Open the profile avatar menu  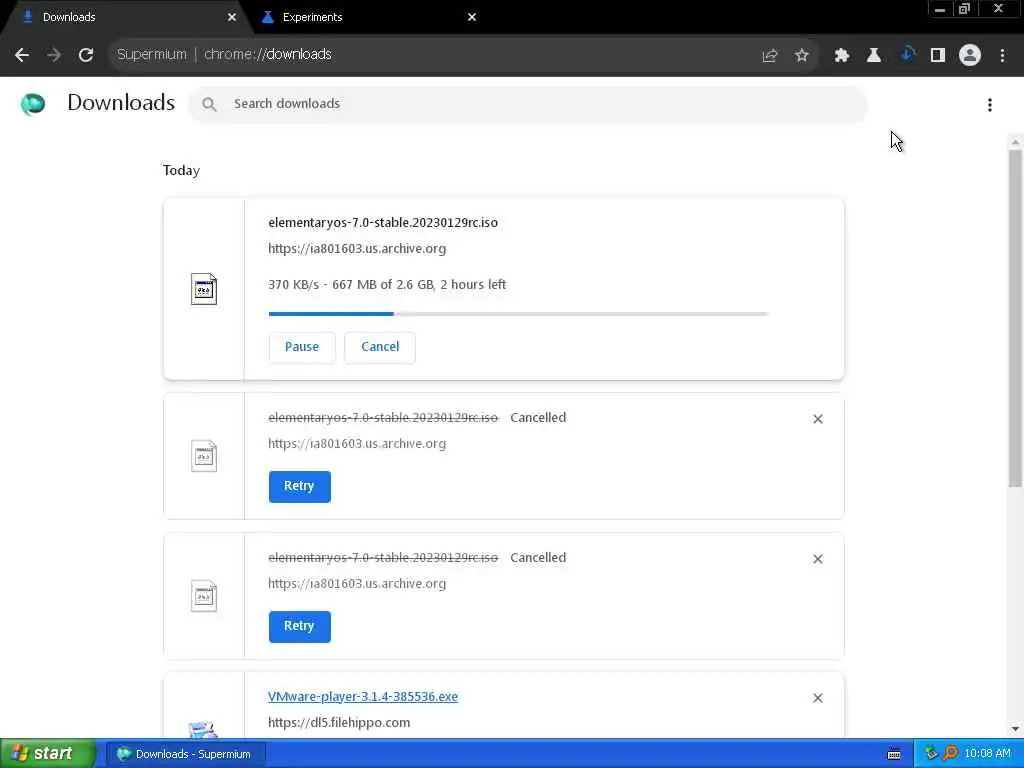pos(970,56)
